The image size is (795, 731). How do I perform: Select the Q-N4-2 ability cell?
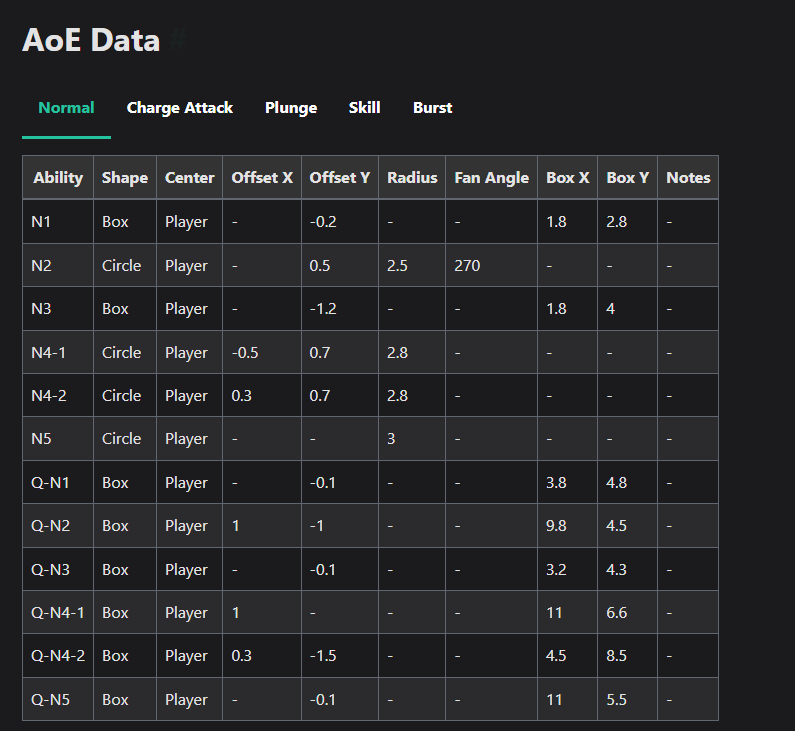coord(58,655)
